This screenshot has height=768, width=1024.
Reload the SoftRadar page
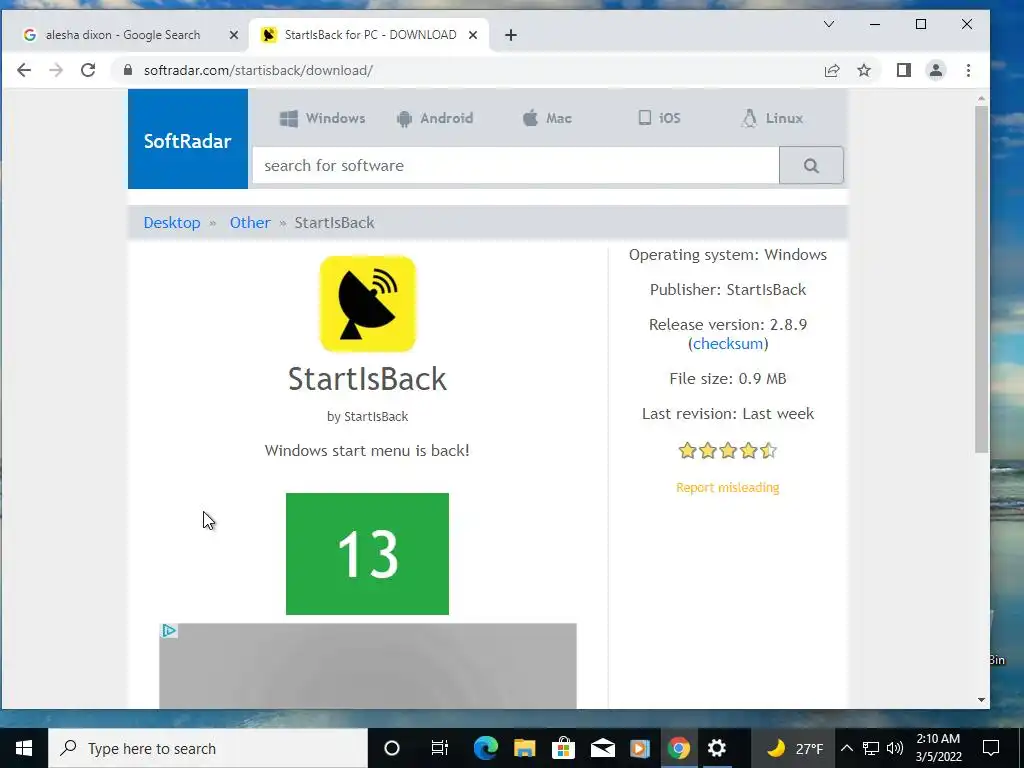click(88, 70)
